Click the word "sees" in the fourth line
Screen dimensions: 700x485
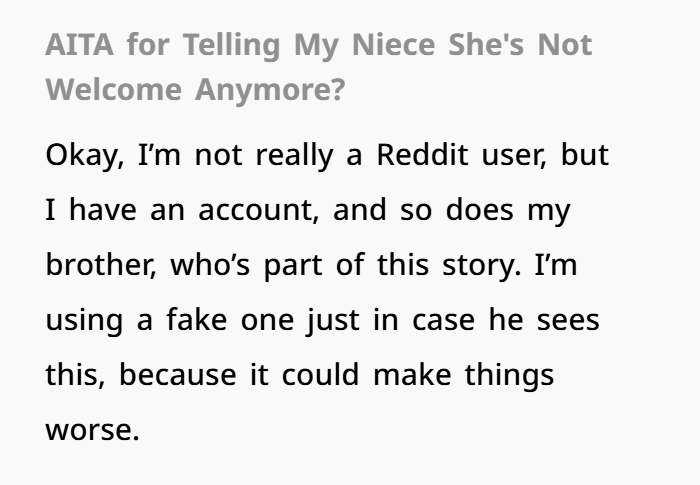coord(568,321)
